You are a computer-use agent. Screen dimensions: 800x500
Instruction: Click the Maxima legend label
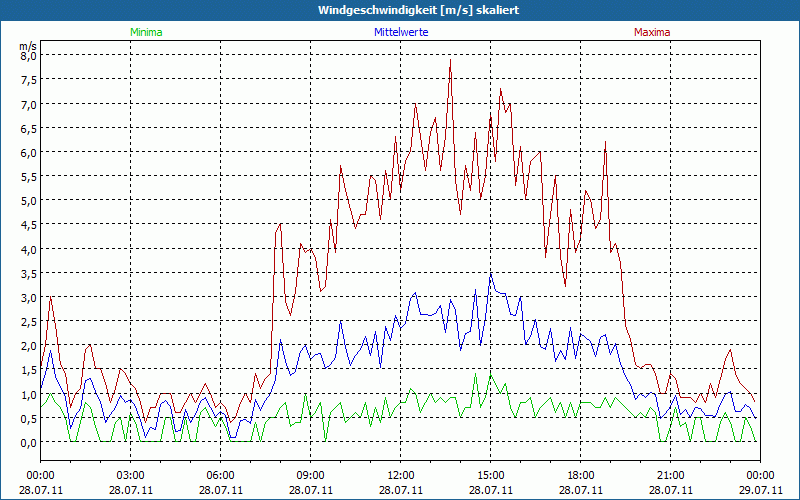pyautogui.click(x=652, y=32)
